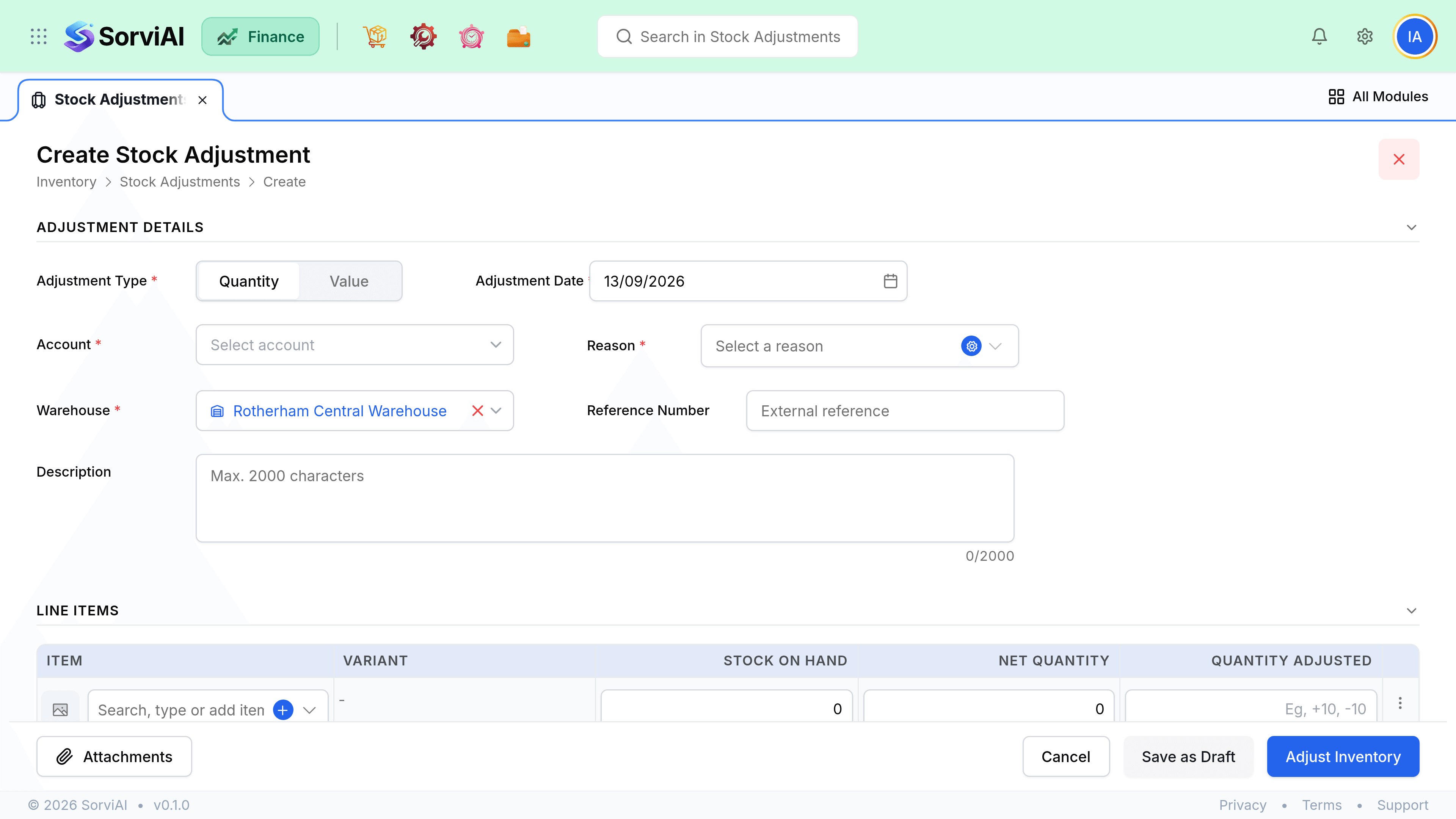The image size is (1456, 819).
Task: Collapse the Adjustment Details section
Action: (x=1411, y=227)
